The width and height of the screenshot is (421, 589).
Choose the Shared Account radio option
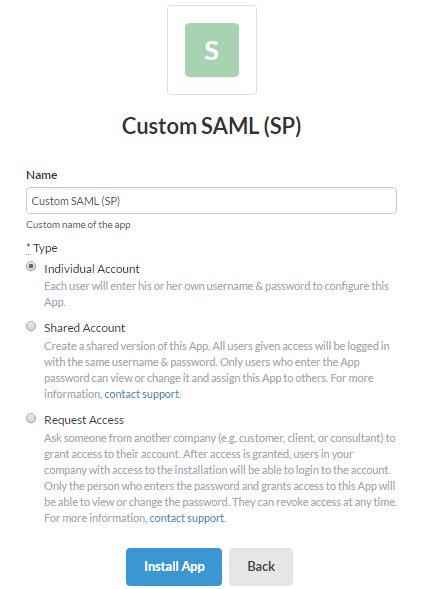(31, 326)
